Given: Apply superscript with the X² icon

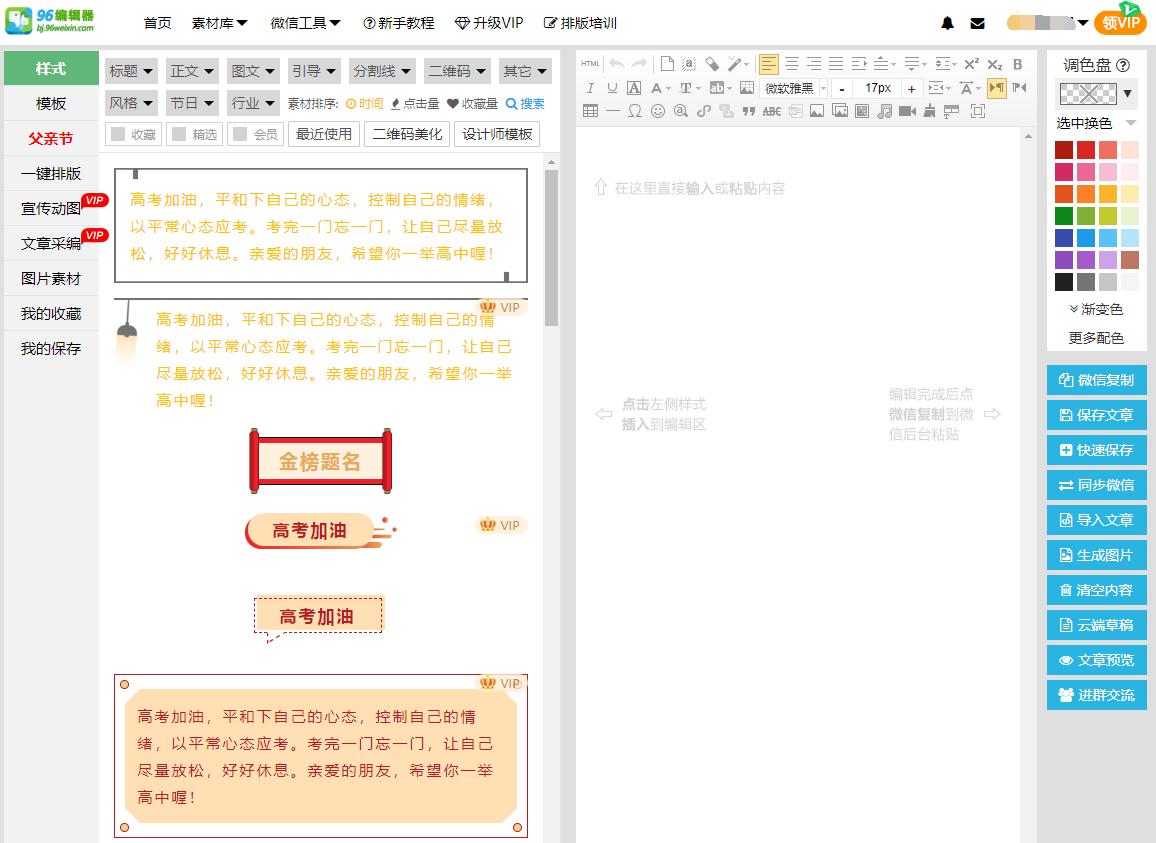Looking at the screenshot, I should pos(971,63).
